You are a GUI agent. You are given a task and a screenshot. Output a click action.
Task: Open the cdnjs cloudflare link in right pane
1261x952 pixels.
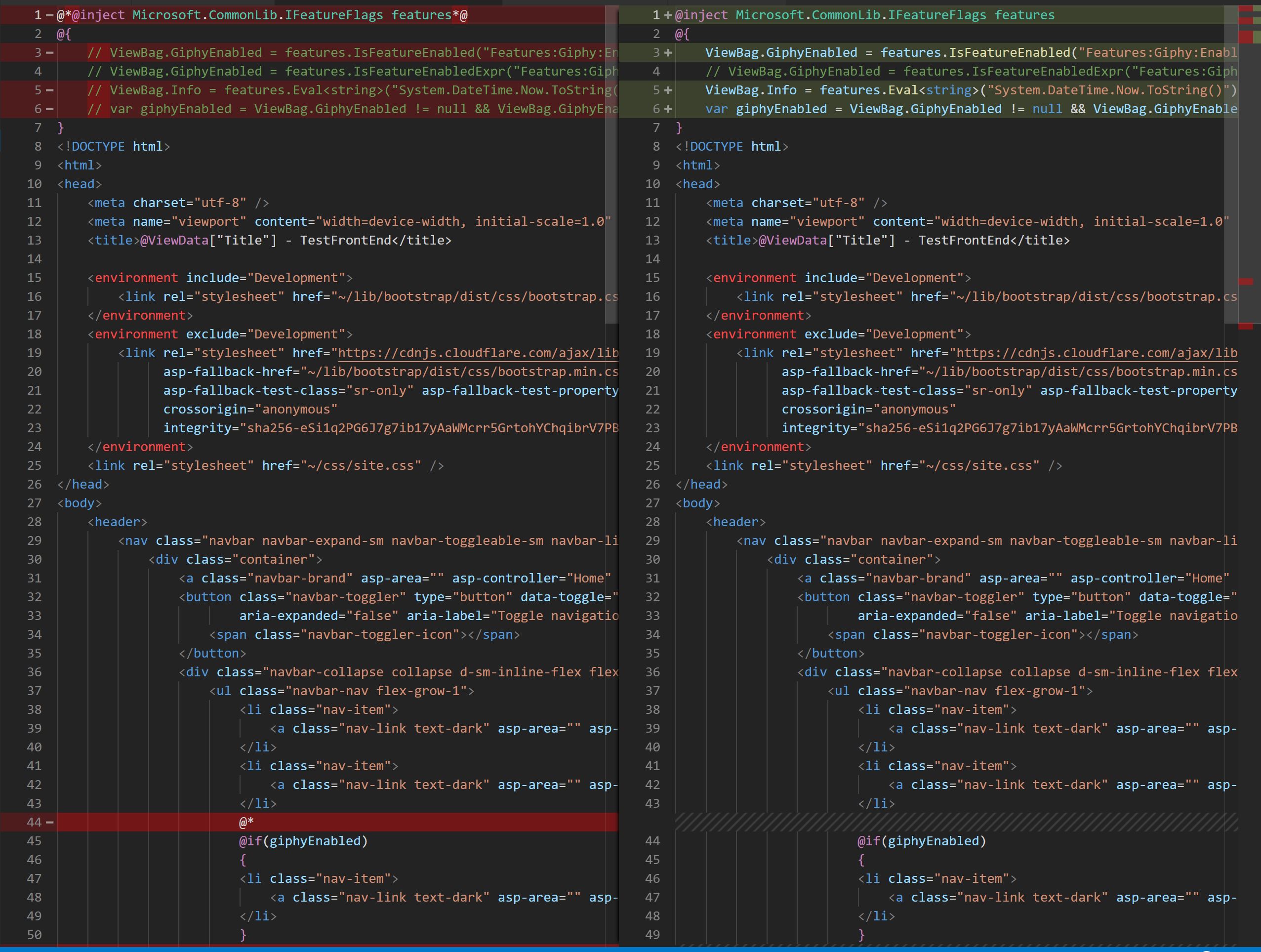coord(1096,353)
